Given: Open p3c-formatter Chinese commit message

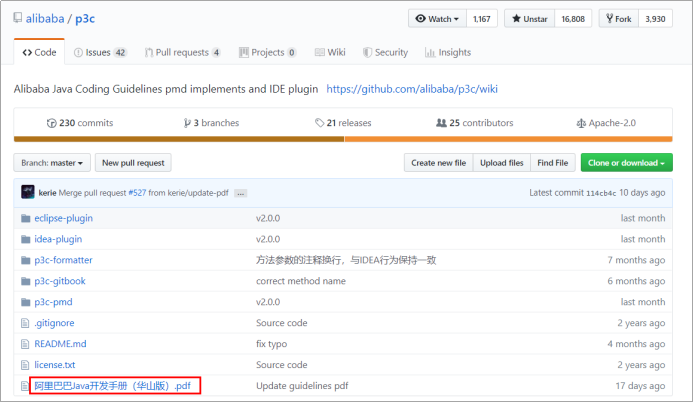Looking at the screenshot, I should (x=346, y=260).
